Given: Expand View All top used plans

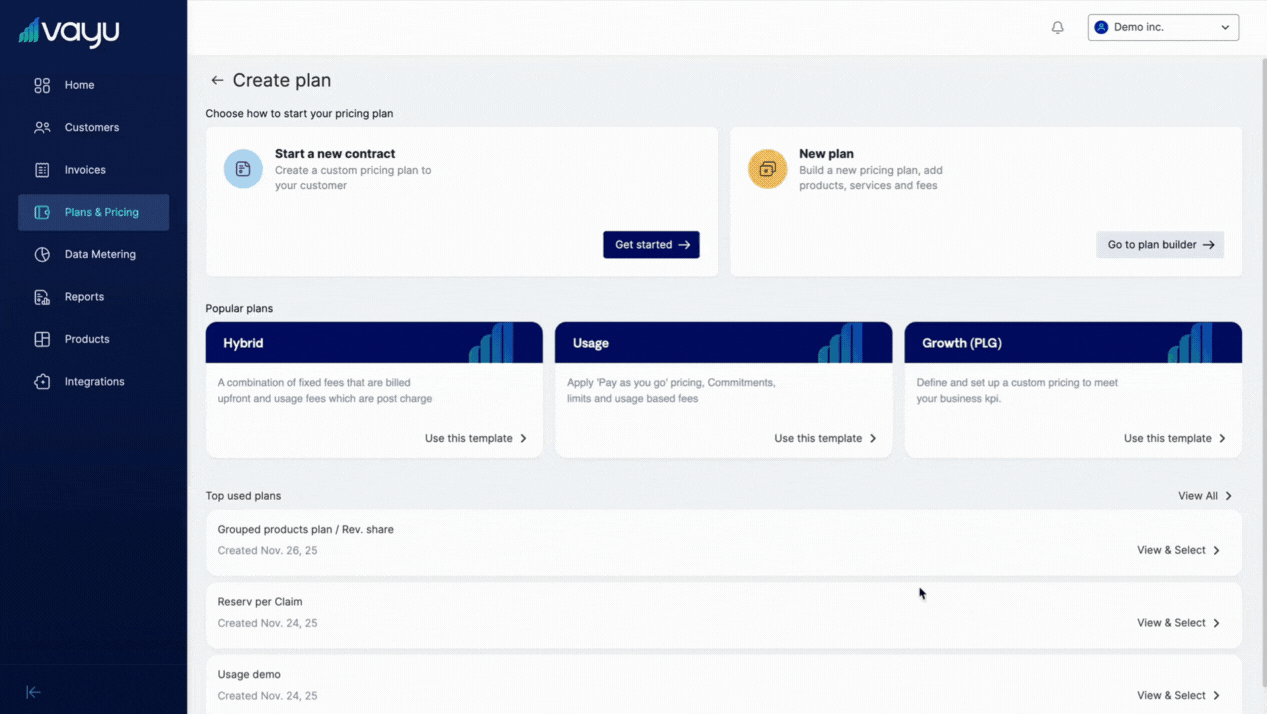Looking at the screenshot, I should point(1204,496).
